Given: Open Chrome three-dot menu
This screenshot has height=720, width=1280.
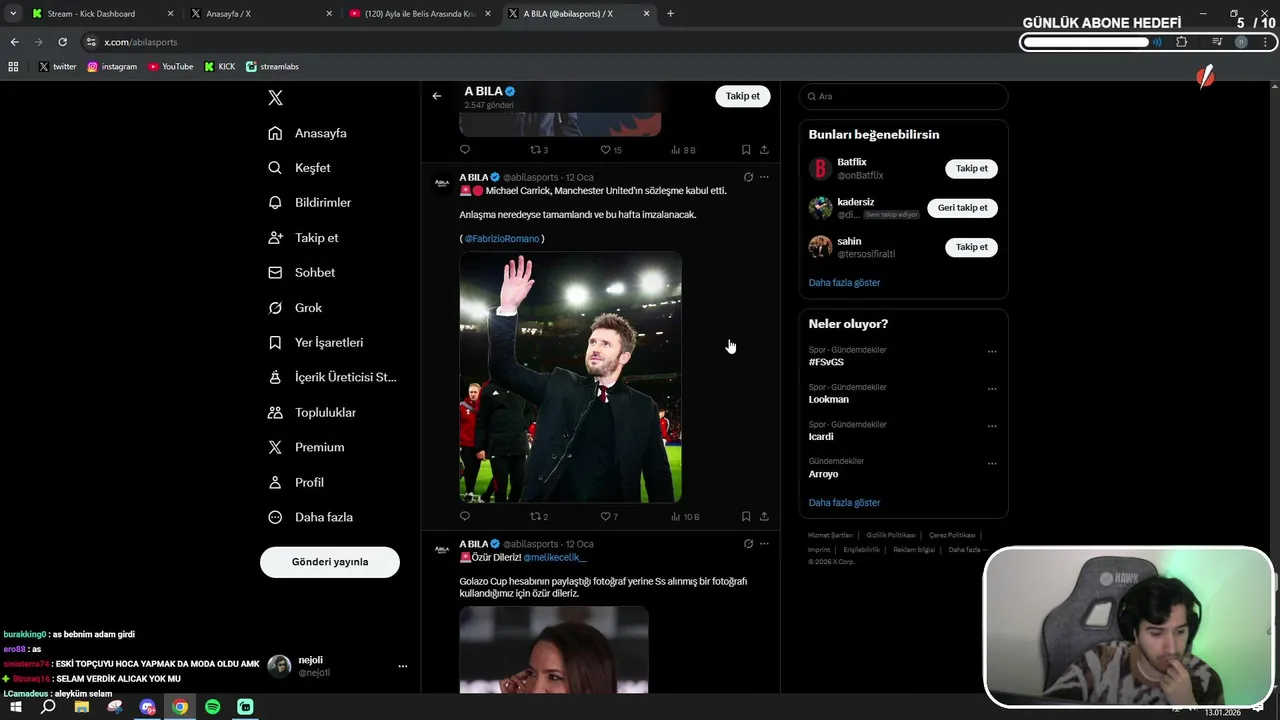Looking at the screenshot, I should [x=1266, y=42].
